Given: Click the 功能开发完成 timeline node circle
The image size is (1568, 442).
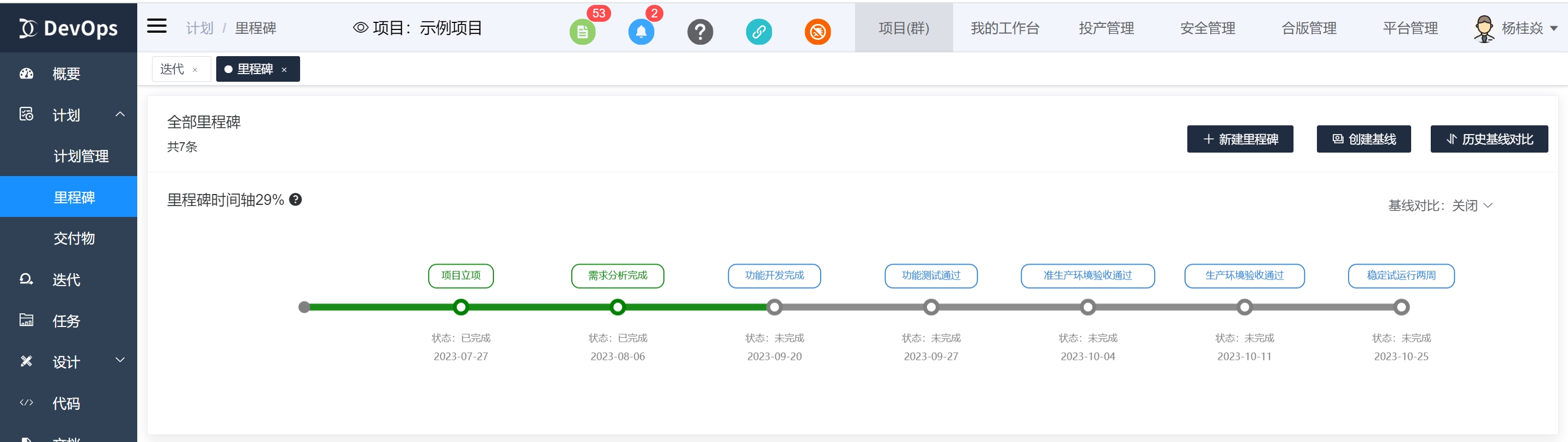Looking at the screenshot, I should pyautogui.click(x=774, y=307).
